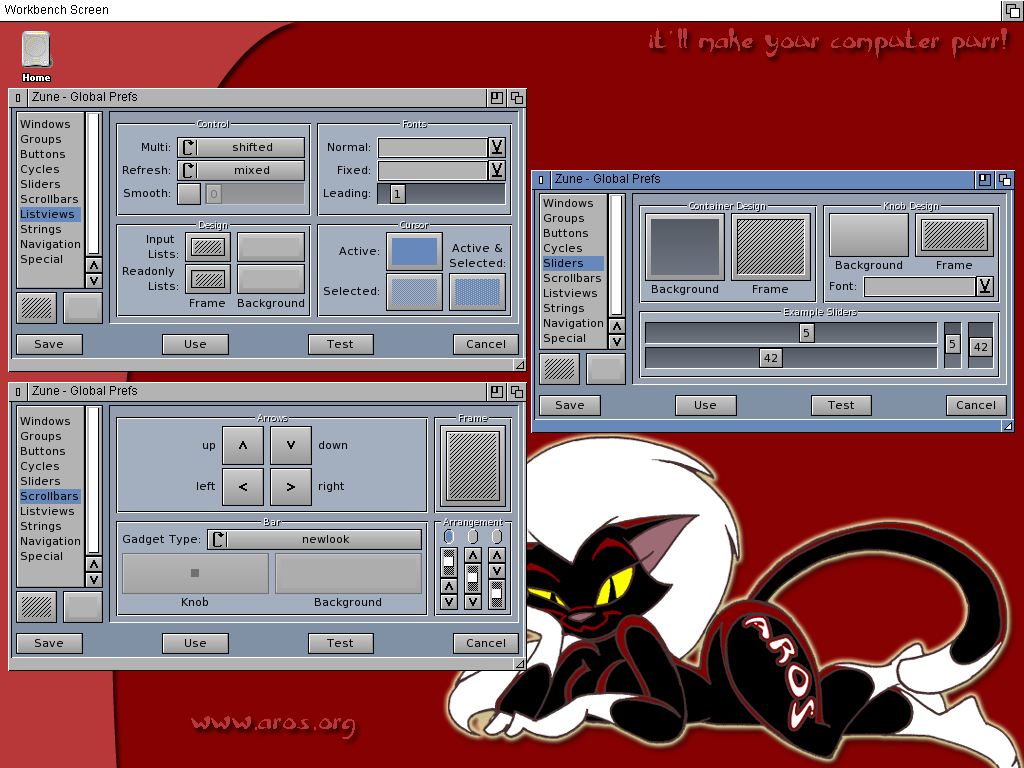Viewport: 1024px width, 768px height.
Task: Cycle the Multi option showing shifted
Action: point(241,148)
